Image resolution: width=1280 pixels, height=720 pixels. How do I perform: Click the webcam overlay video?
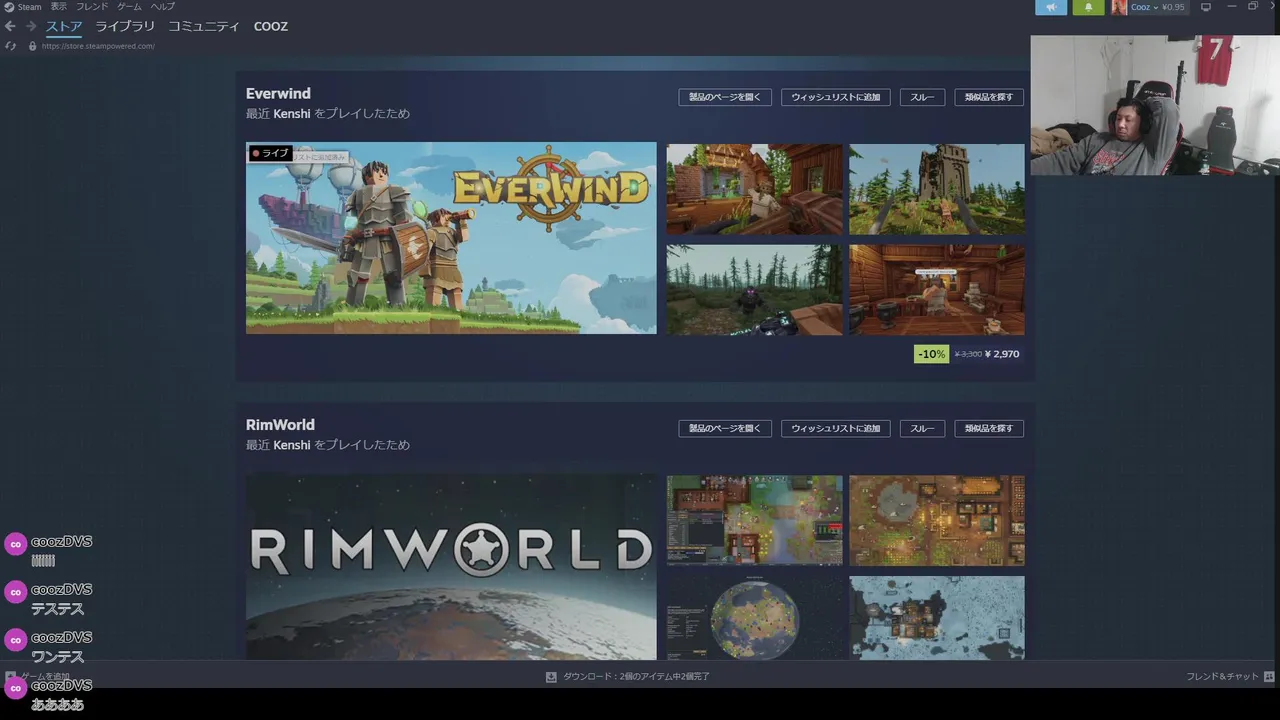click(x=1155, y=105)
